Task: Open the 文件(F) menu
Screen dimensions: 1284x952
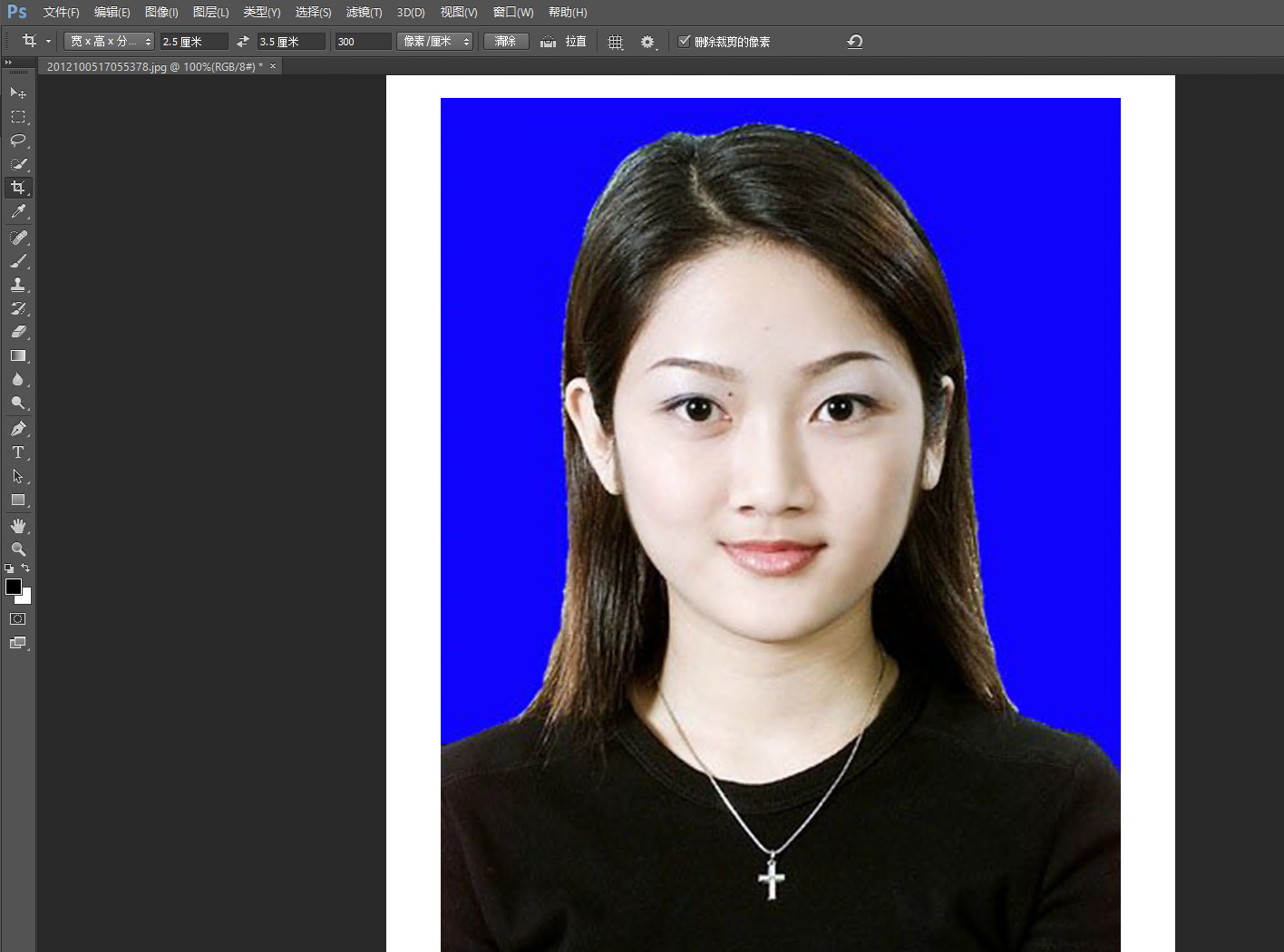Action: 61,13
